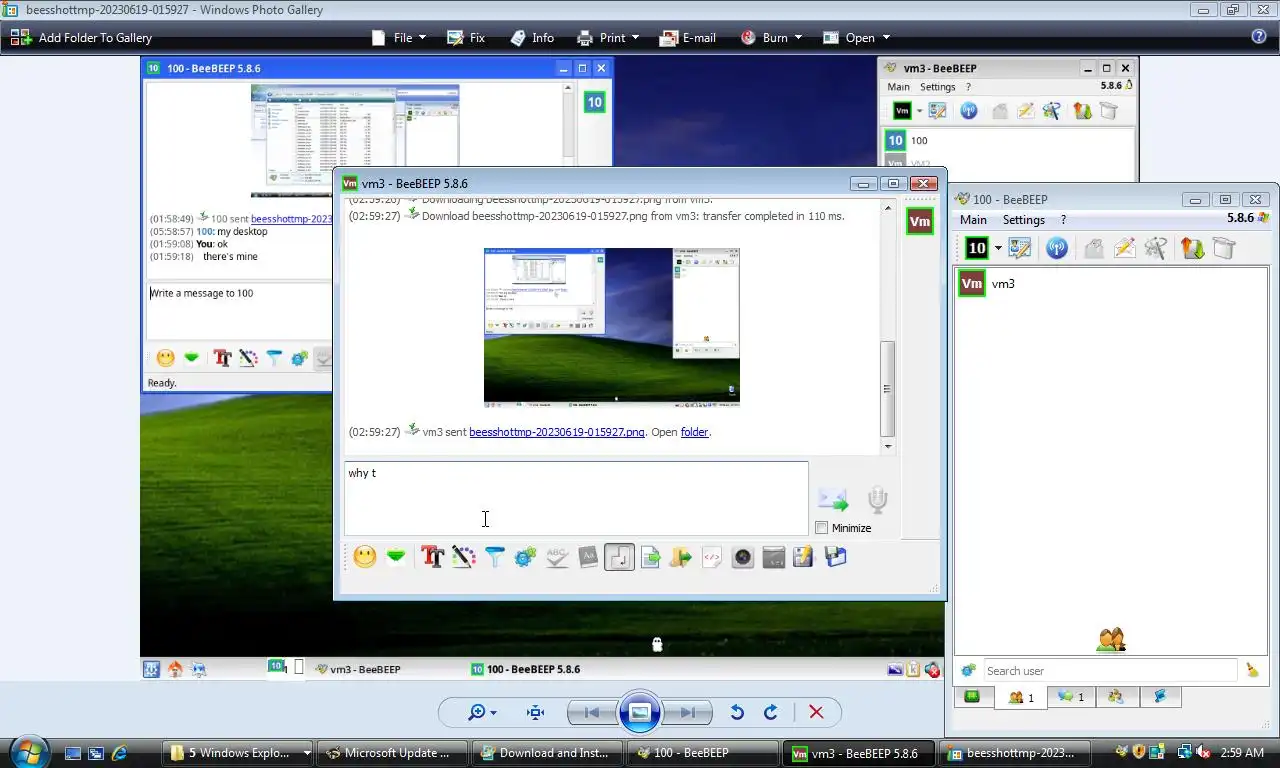Open chat settings gear icon in chat toolbar
The height and width of the screenshot is (768, 1280).
point(525,557)
